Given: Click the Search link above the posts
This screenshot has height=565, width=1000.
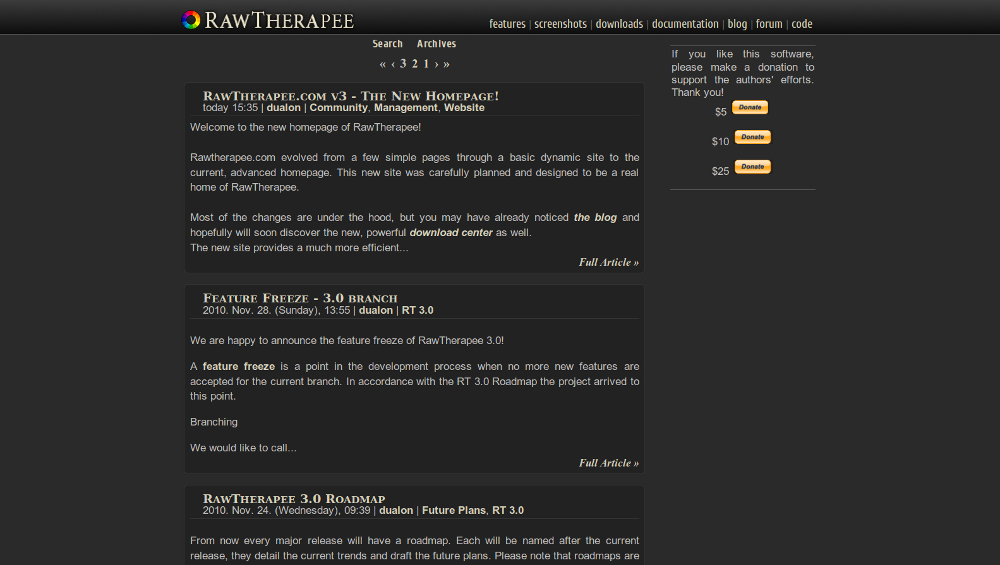Looking at the screenshot, I should 387,43.
